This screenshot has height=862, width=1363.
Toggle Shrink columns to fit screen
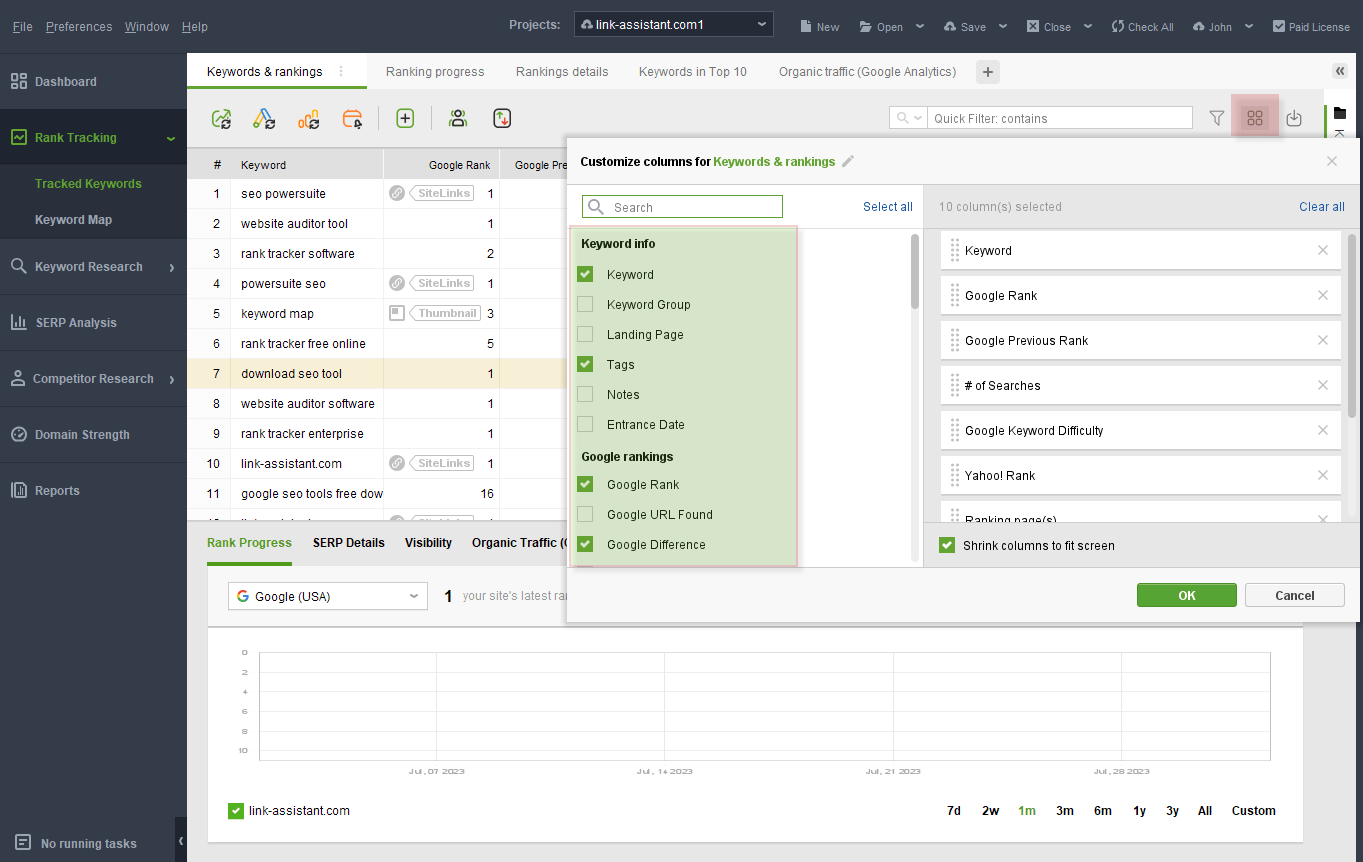click(x=946, y=545)
